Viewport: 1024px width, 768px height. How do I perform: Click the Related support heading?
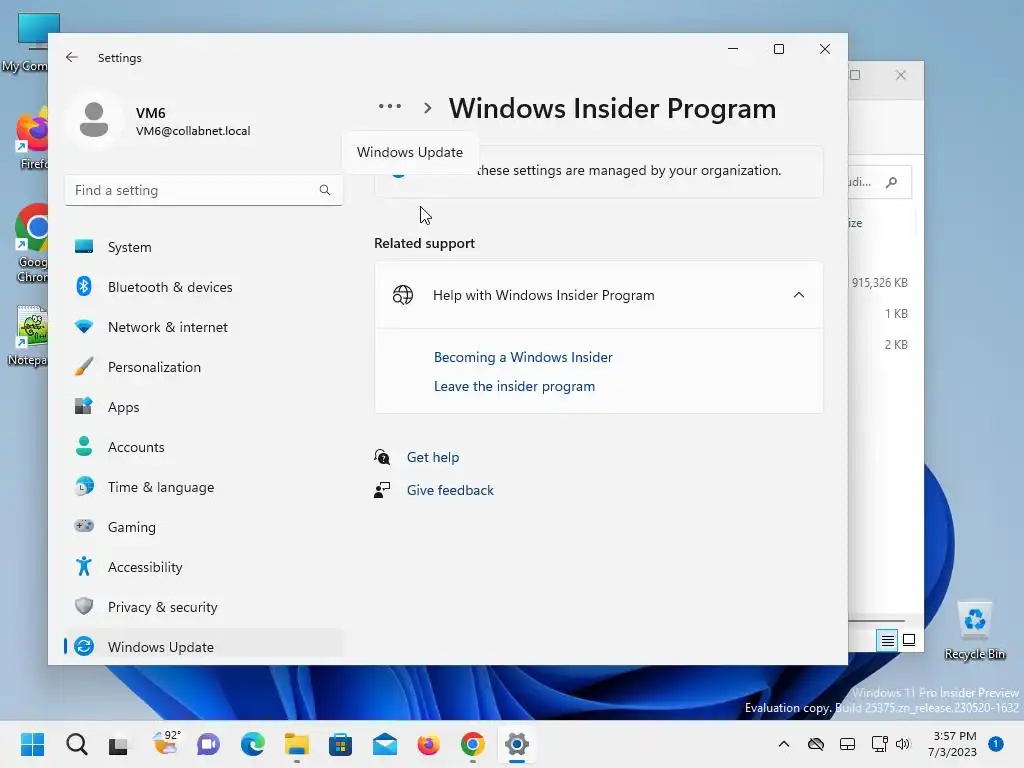(x=424, y=243)
